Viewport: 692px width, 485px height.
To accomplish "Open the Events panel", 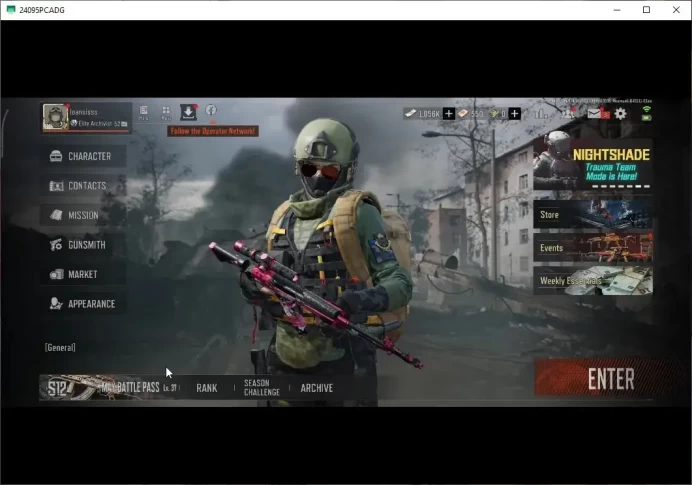I will click(x=593, y=248).
